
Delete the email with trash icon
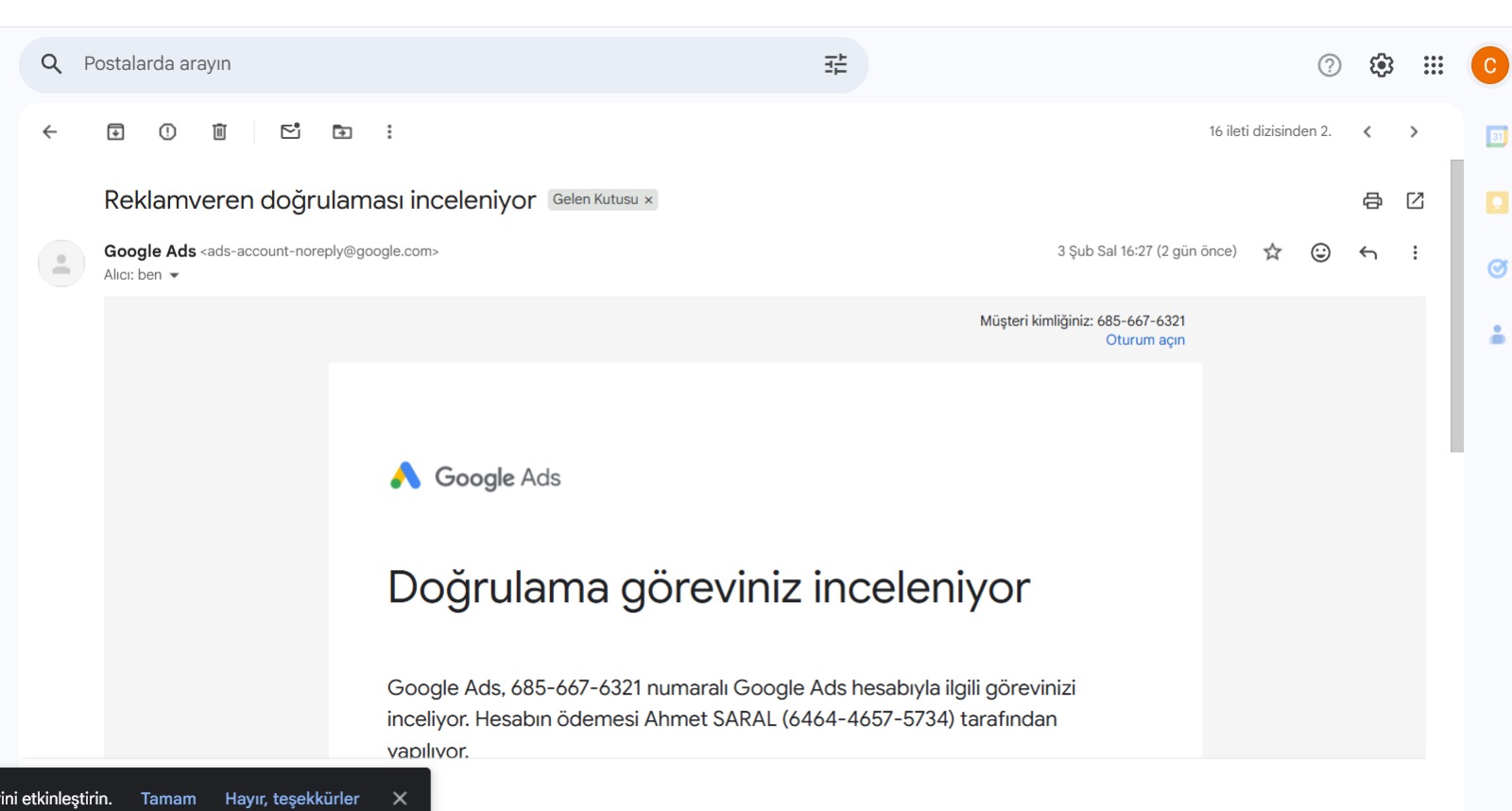[219, 131]
